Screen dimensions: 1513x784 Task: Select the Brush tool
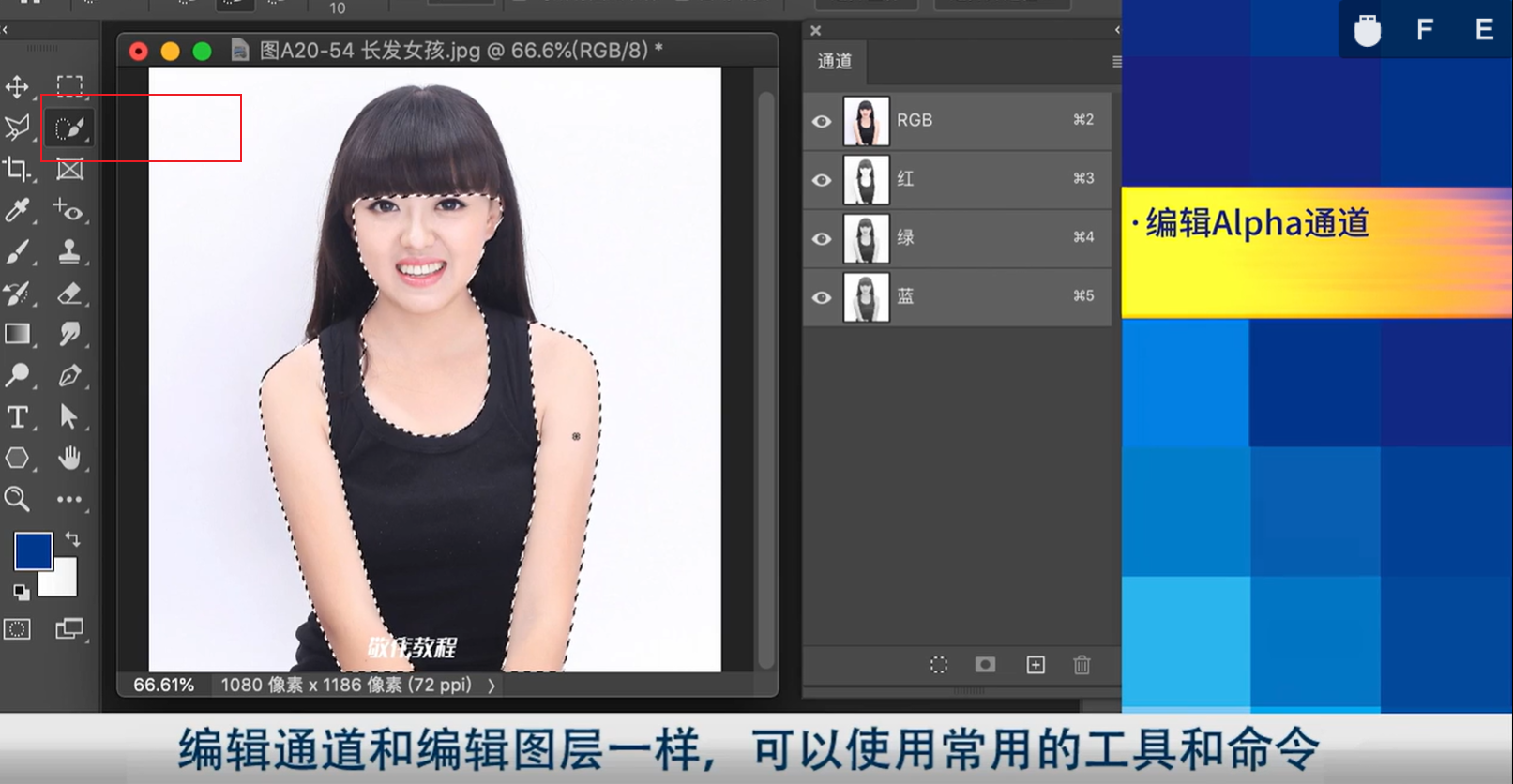pos(17,251)
